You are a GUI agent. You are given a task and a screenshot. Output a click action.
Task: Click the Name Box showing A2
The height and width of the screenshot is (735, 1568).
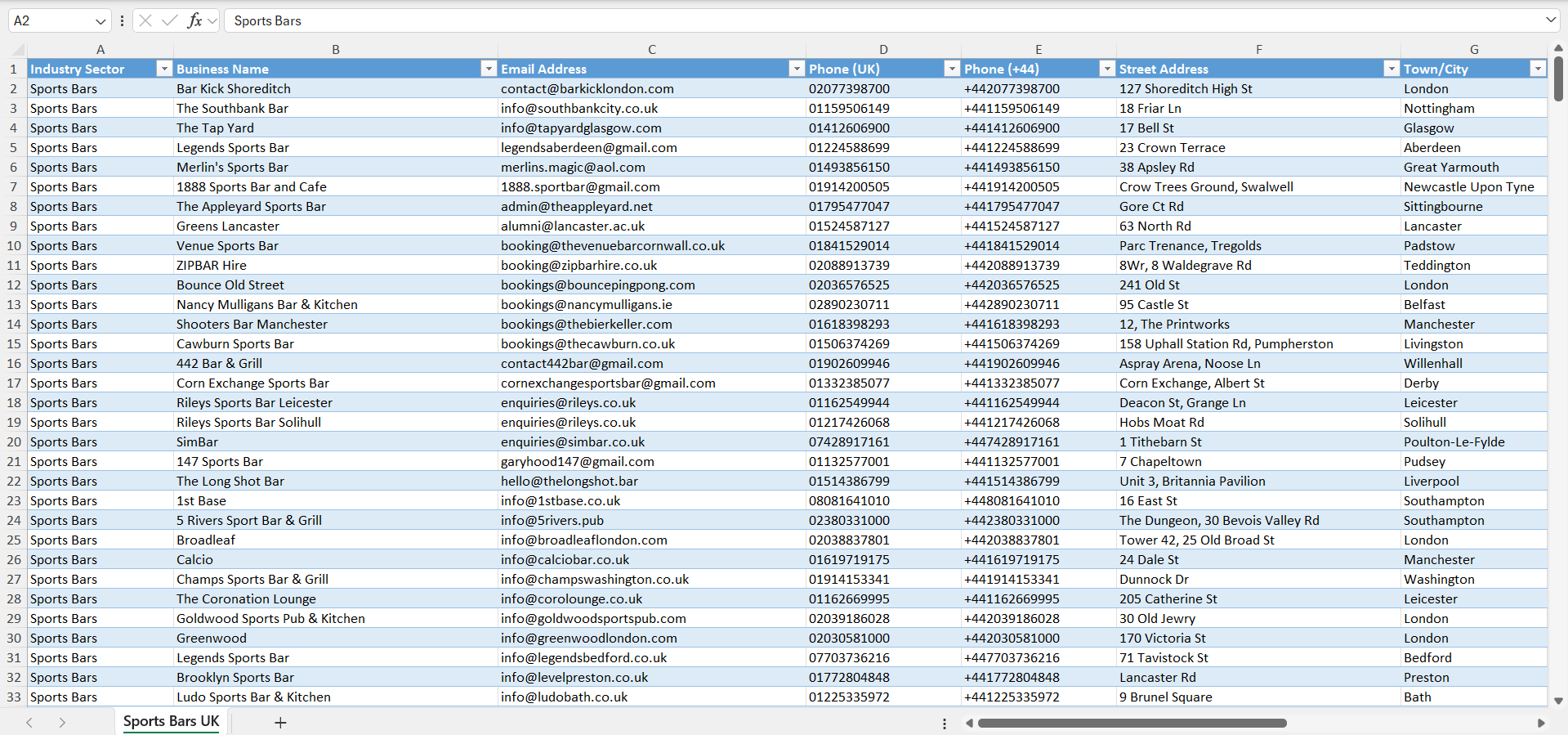(51, 20)
